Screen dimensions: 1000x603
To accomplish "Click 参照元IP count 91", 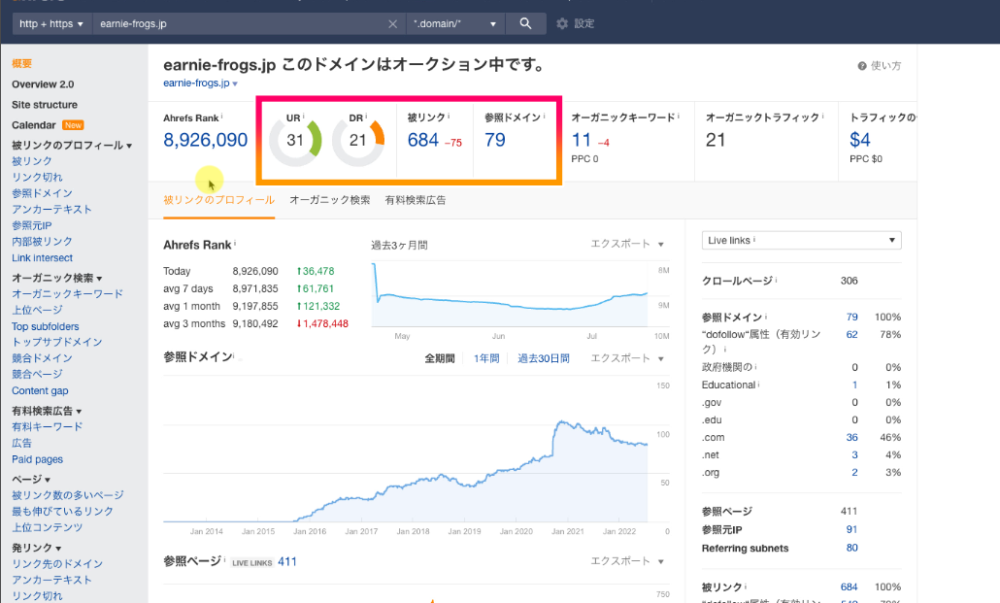I will (x=851, y=530).
